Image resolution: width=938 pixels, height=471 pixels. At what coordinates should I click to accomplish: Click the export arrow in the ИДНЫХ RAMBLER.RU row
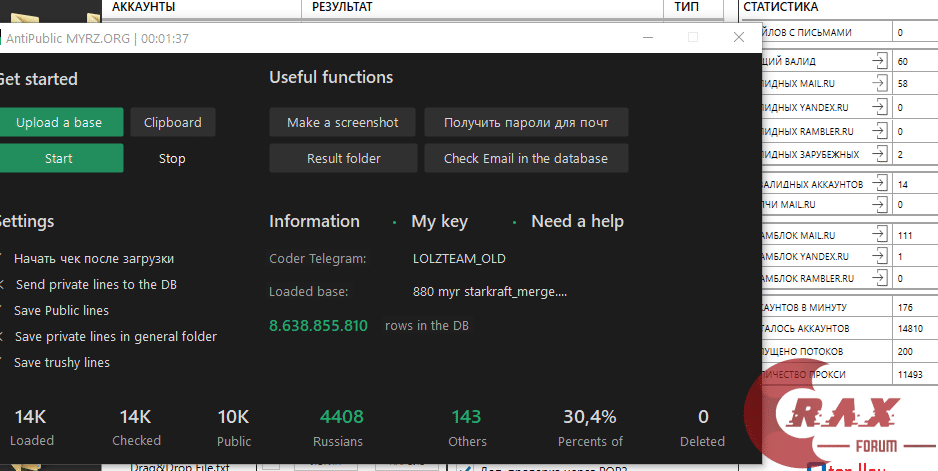coord(878,131)
